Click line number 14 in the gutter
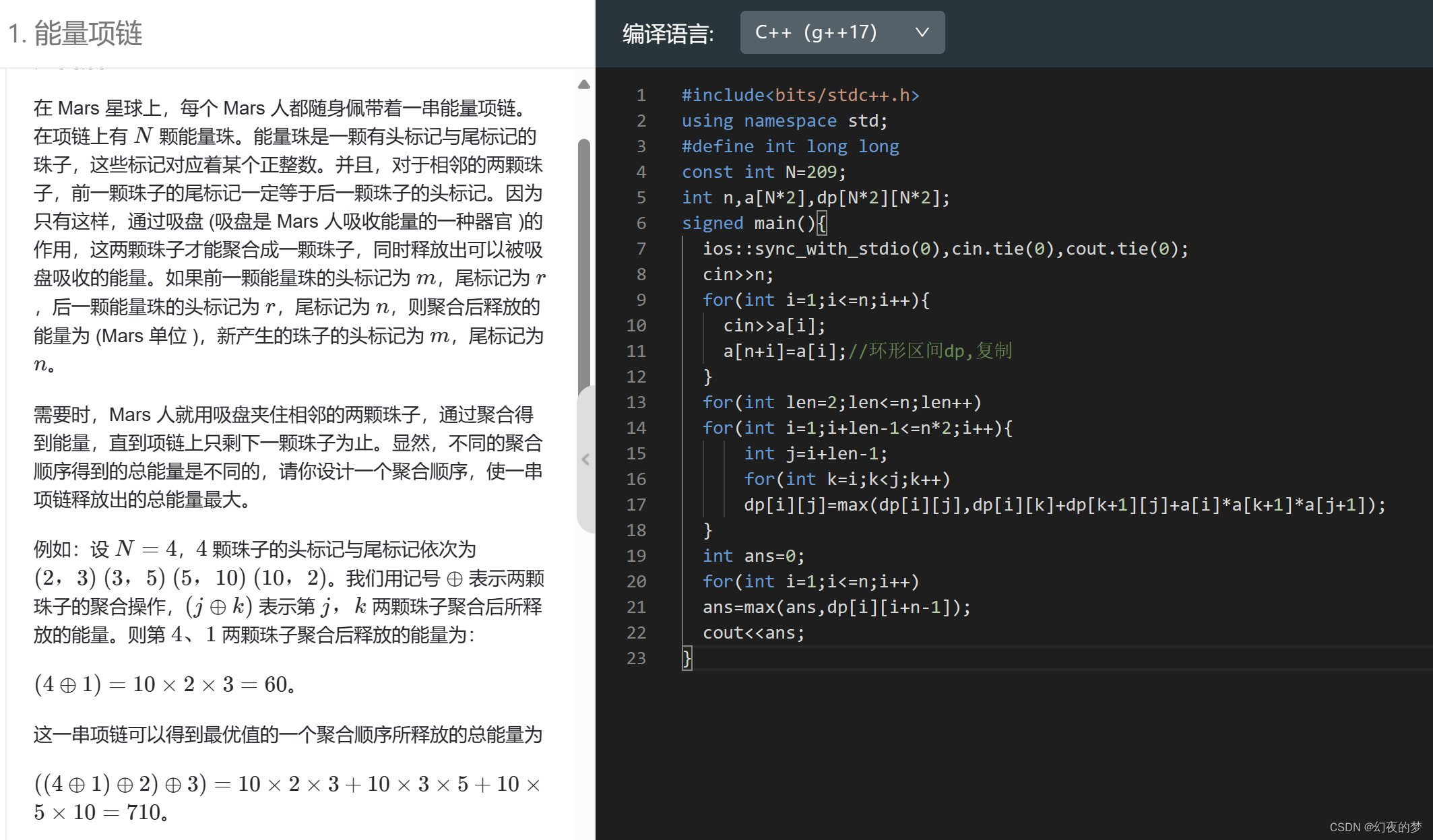Viewport: 1433px width, 840px height. tap(636, 428)
